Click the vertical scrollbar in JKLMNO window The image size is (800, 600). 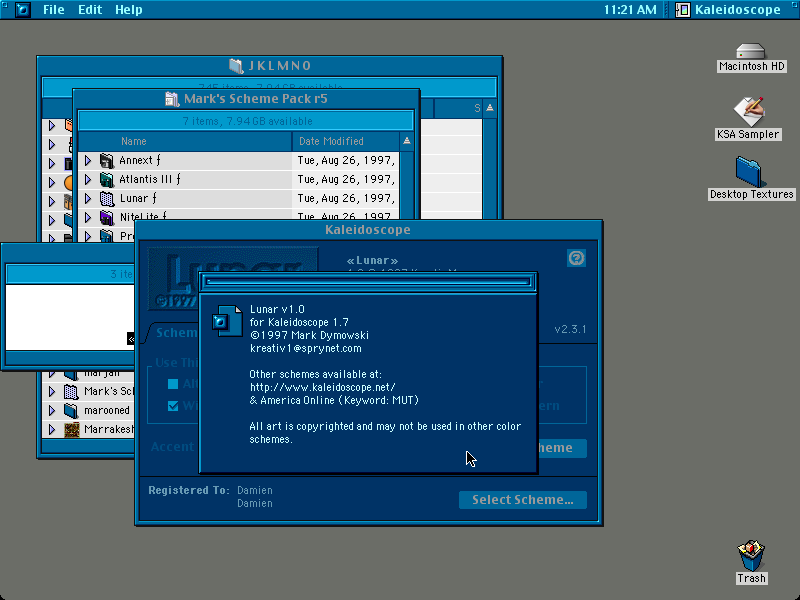(x=490, y=168)
